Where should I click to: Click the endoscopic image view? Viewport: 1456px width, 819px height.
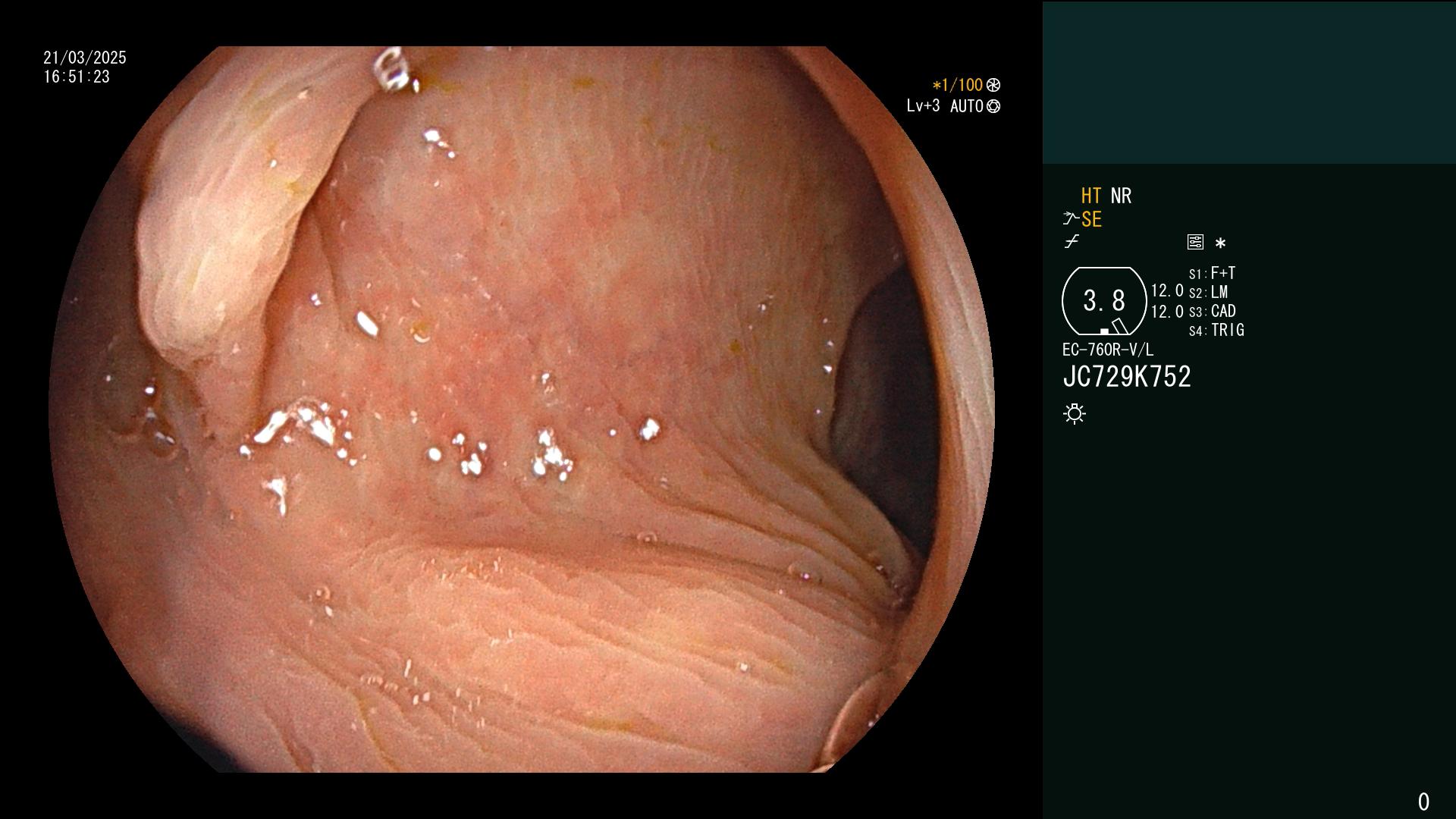coord(522,409)
